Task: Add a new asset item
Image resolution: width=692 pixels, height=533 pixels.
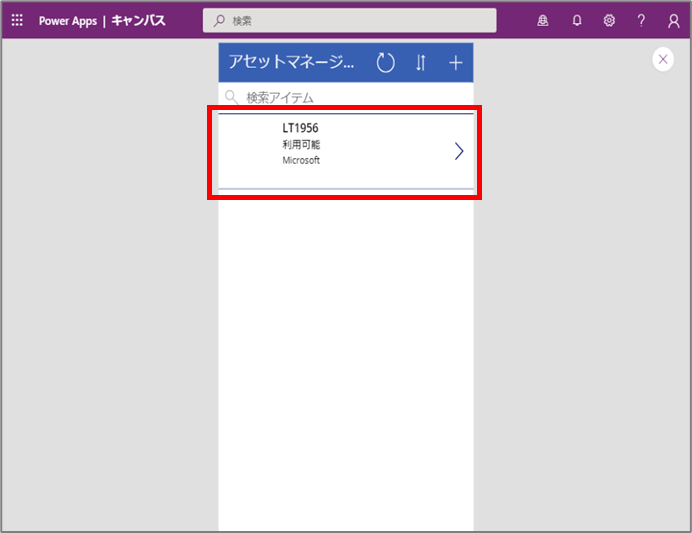Action: tap(455, 63)
